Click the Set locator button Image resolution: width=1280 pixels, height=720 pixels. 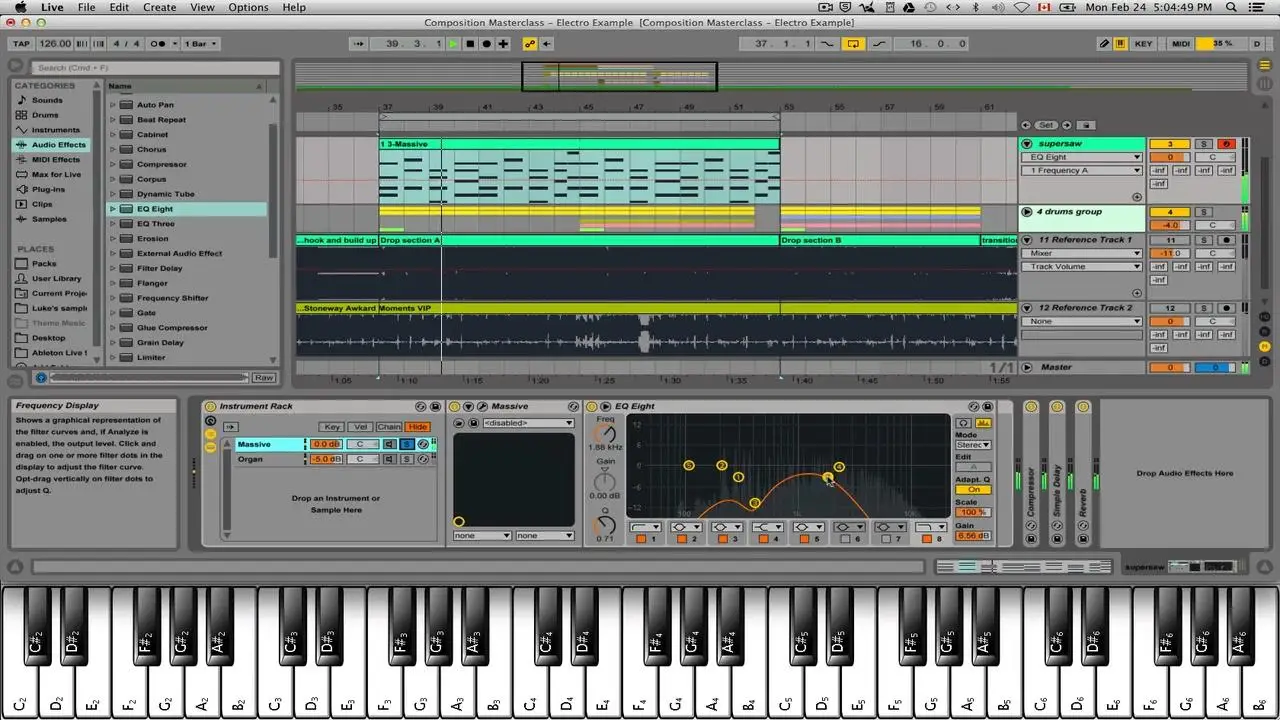(1046, 125)
